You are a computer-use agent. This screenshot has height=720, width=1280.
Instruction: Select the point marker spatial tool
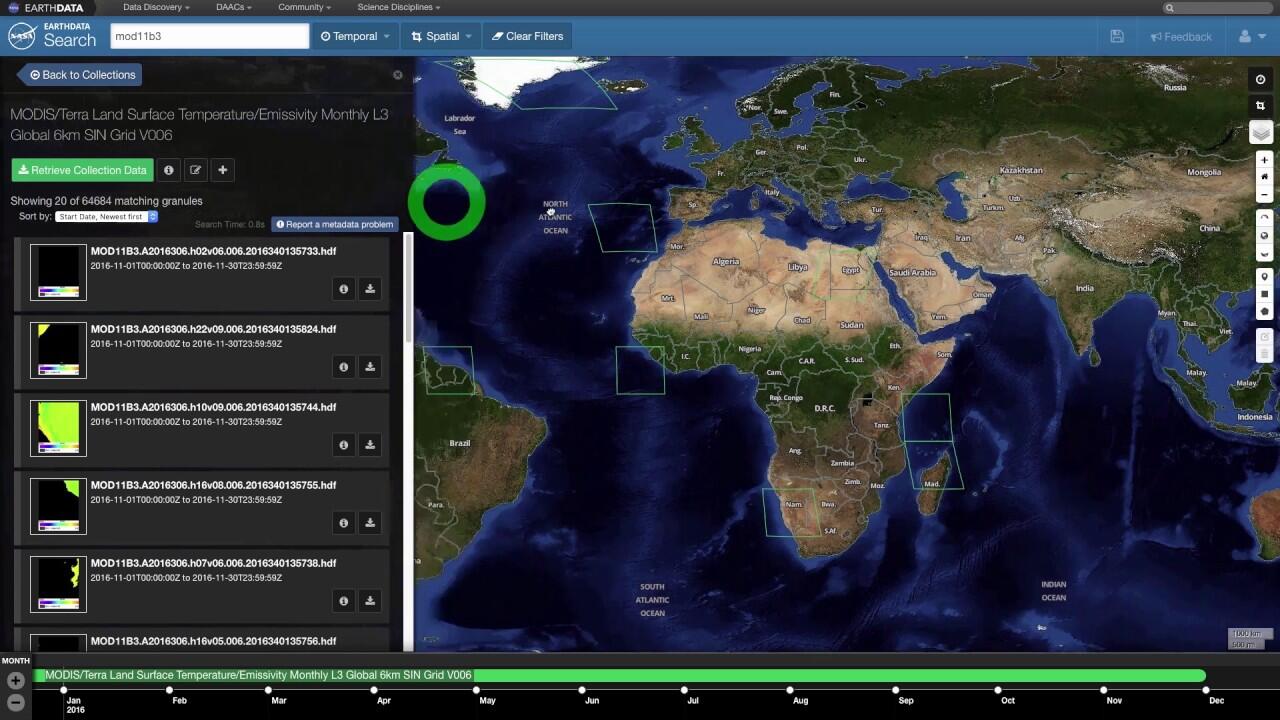click(x=1264, y=277)
